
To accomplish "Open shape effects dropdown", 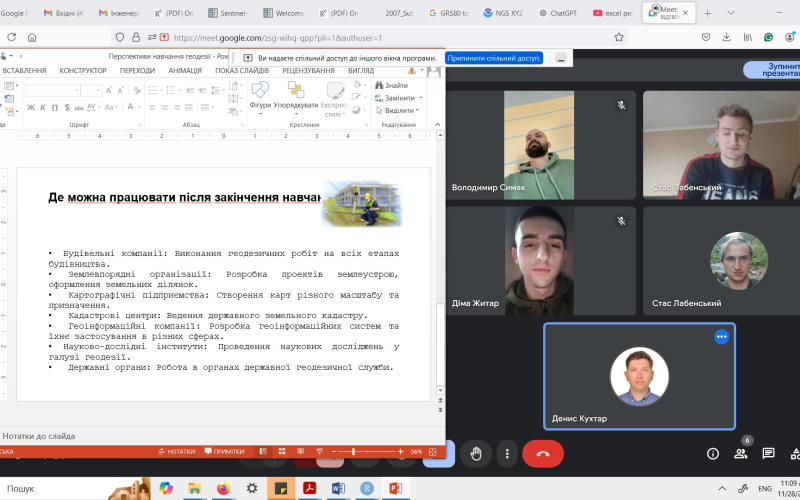I will point(359,110).
